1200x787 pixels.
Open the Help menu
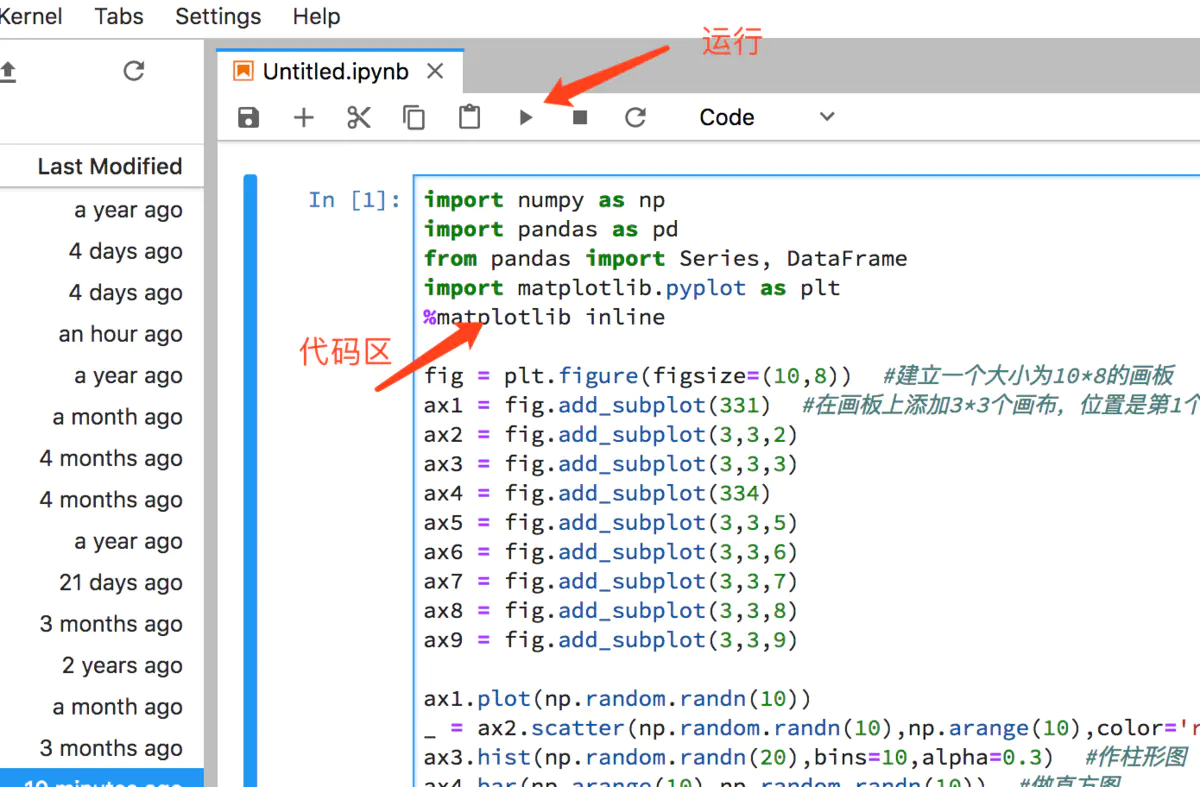316,16
